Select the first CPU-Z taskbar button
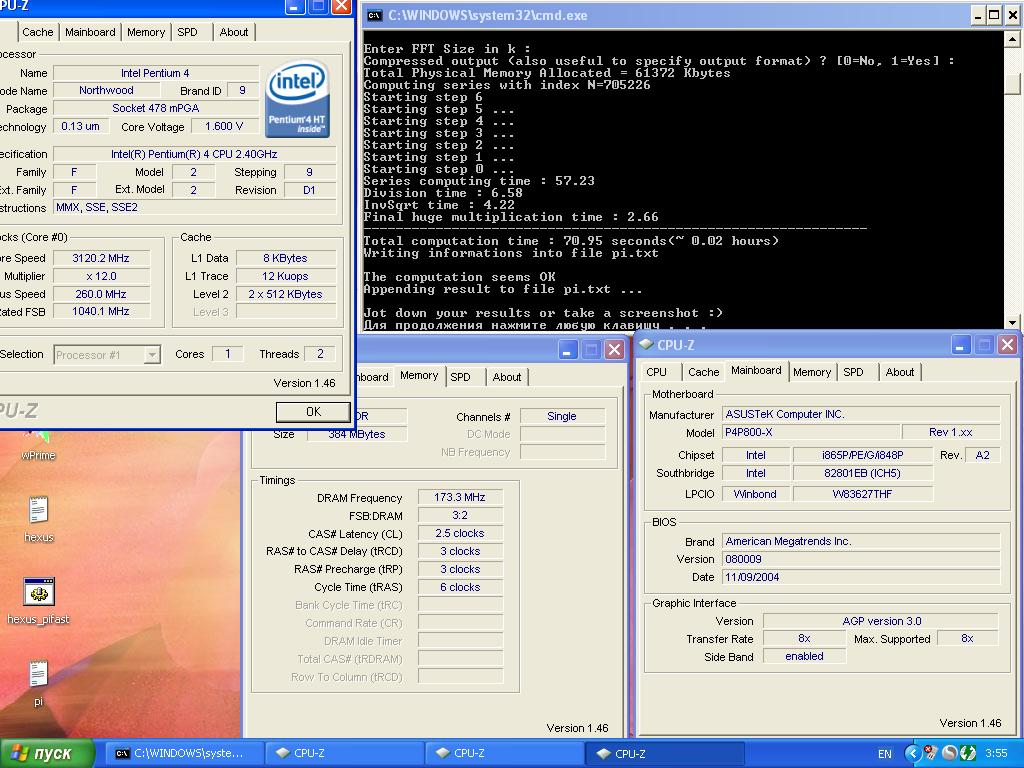The width and height of the screenshot is (1024, 768). (345, 753)
